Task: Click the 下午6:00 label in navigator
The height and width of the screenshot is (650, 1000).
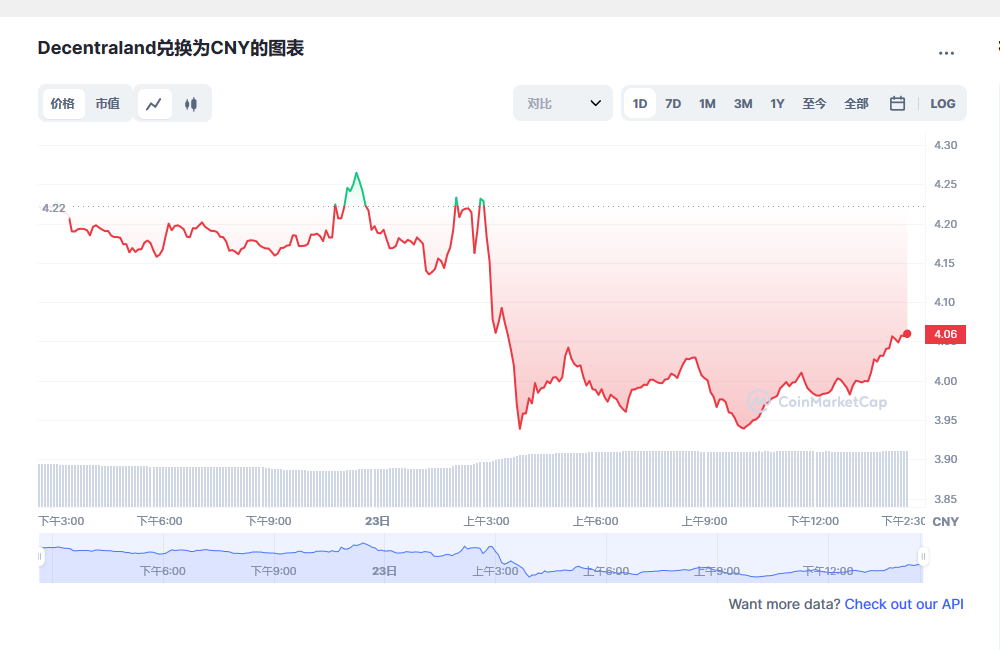Action: point(163,571)
